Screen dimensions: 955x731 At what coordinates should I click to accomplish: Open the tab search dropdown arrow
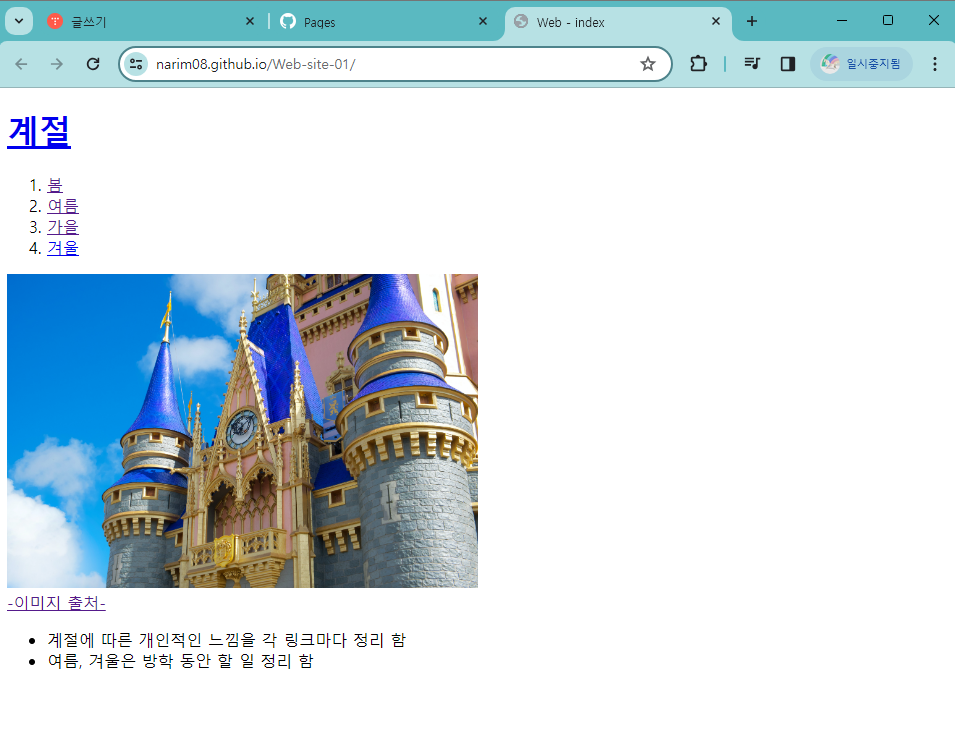pyautogui.click(x=19, y=21)
